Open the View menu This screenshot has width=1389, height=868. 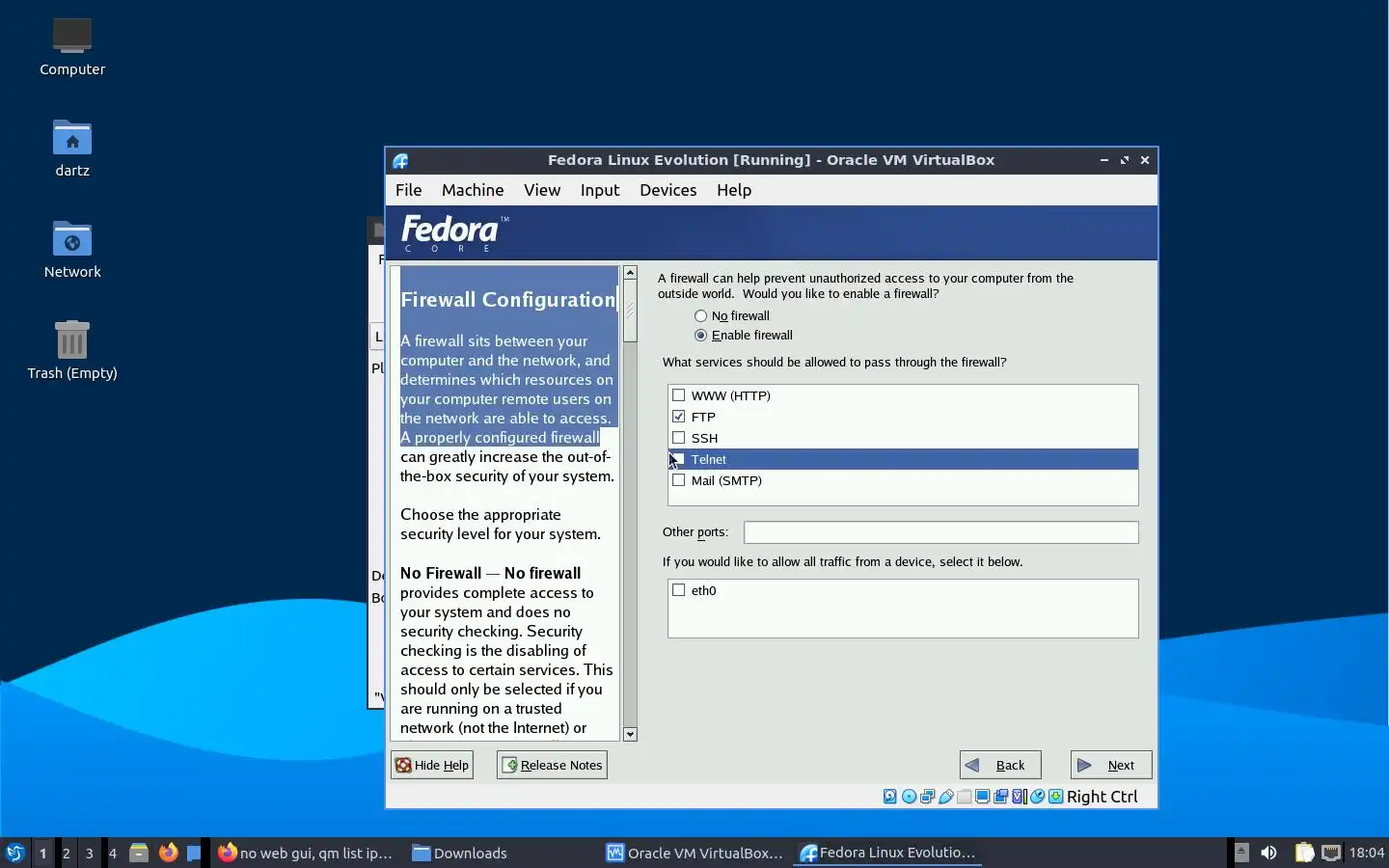click(x=542, y=190)
